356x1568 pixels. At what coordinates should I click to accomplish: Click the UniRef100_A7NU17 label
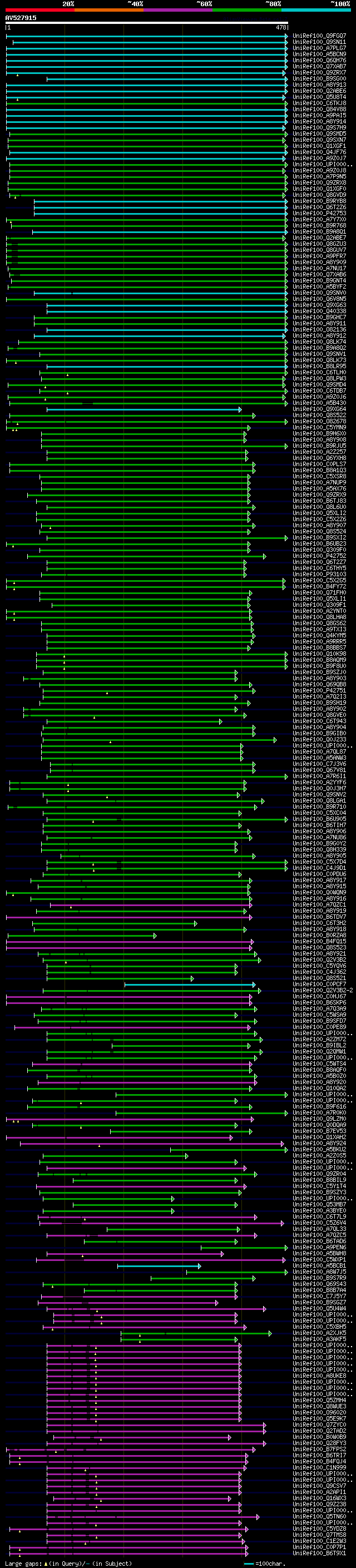(319, 268)
